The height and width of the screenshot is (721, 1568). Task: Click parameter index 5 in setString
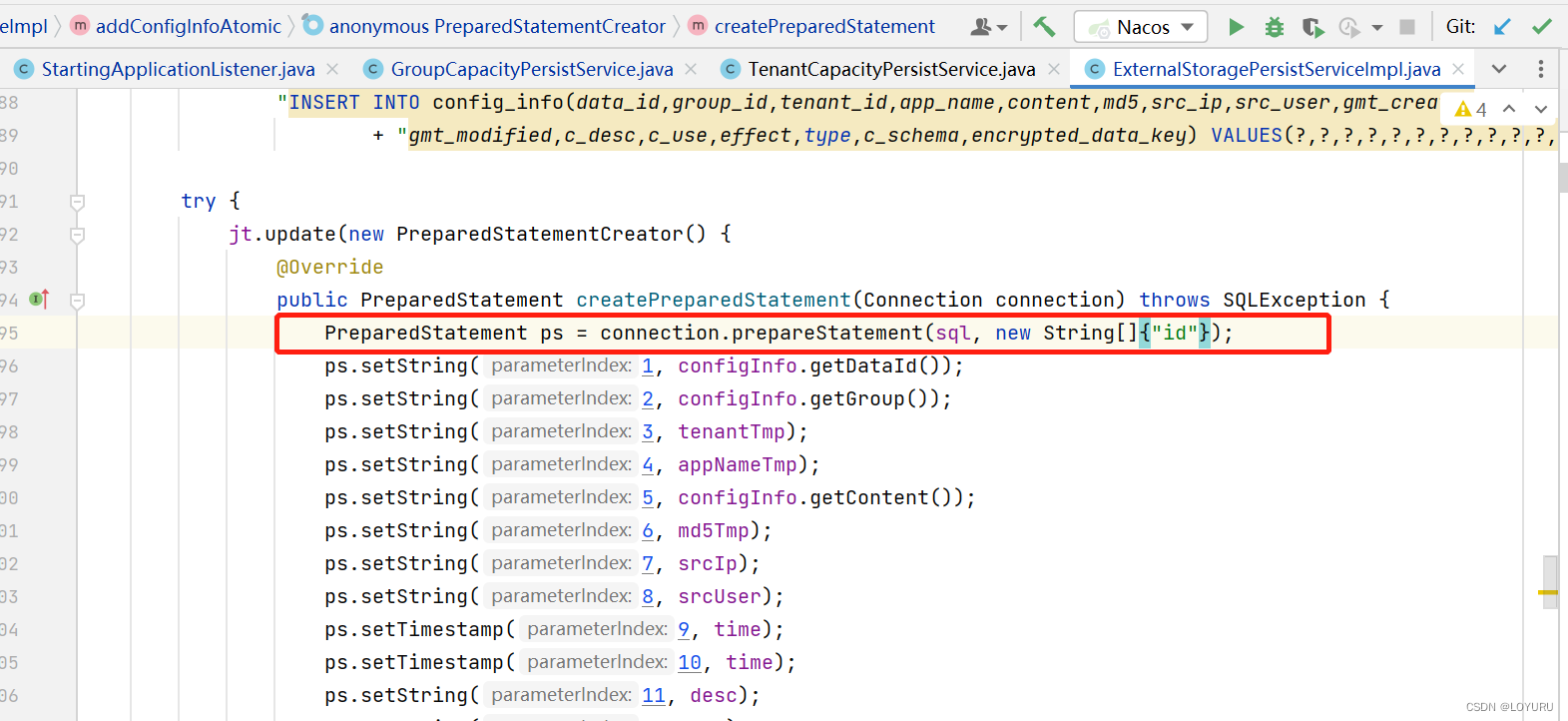pyautogui.click(x=648, y=497)
